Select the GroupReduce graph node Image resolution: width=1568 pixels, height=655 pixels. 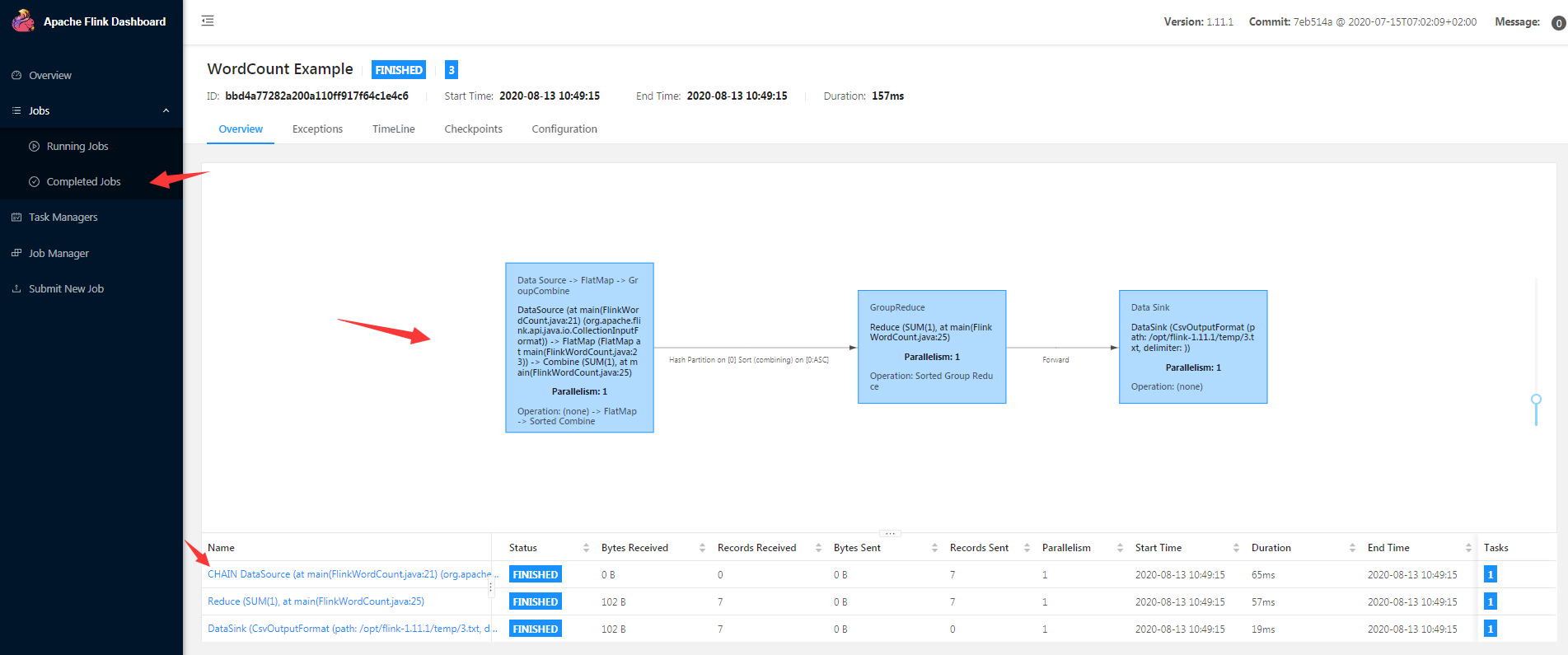(x=932, y=347)
